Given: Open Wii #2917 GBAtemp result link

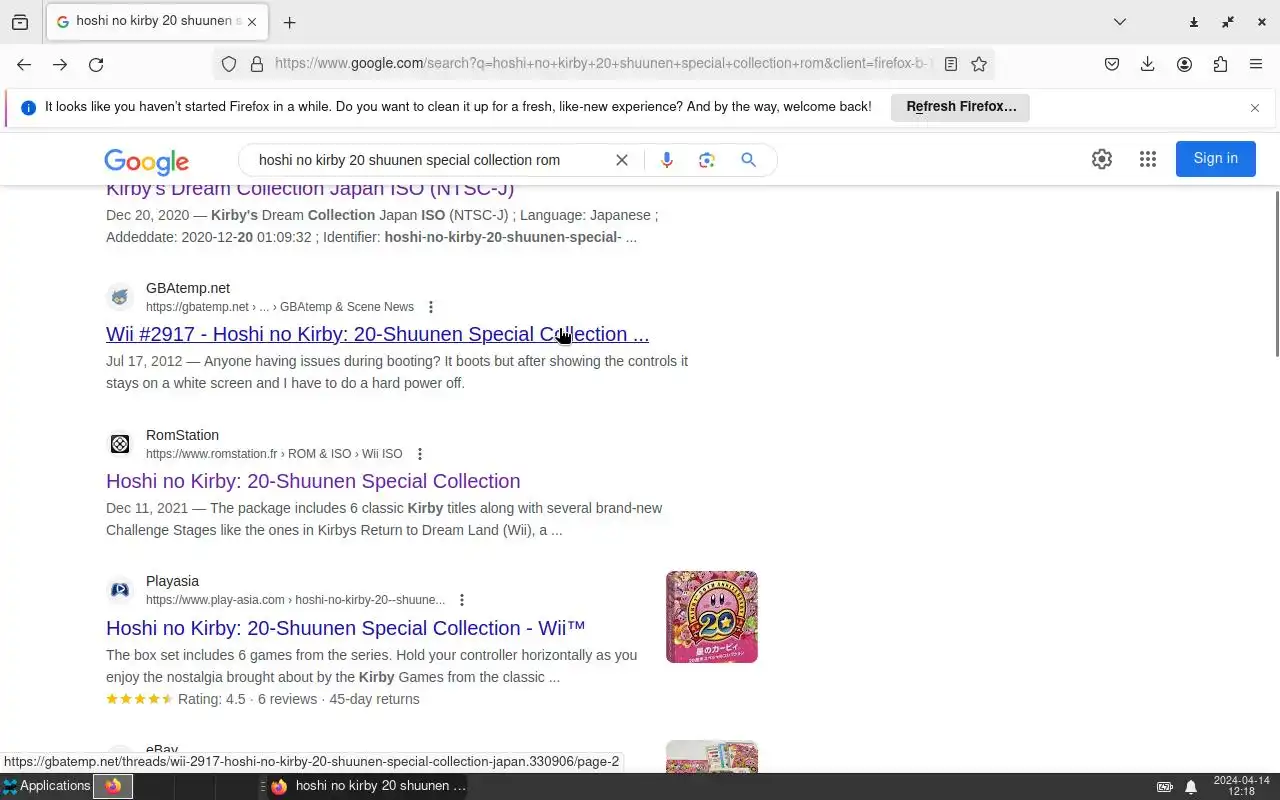Looking at the screenshot, I should coord(377,334).
